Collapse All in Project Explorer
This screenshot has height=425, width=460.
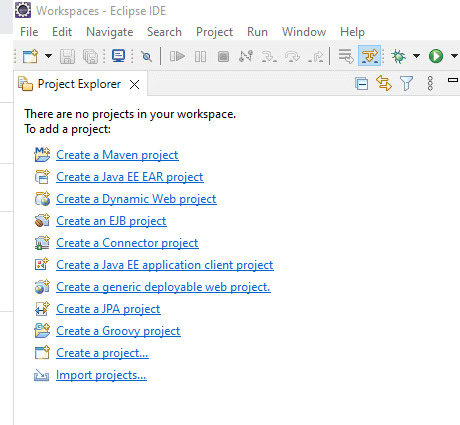(362, 83)
